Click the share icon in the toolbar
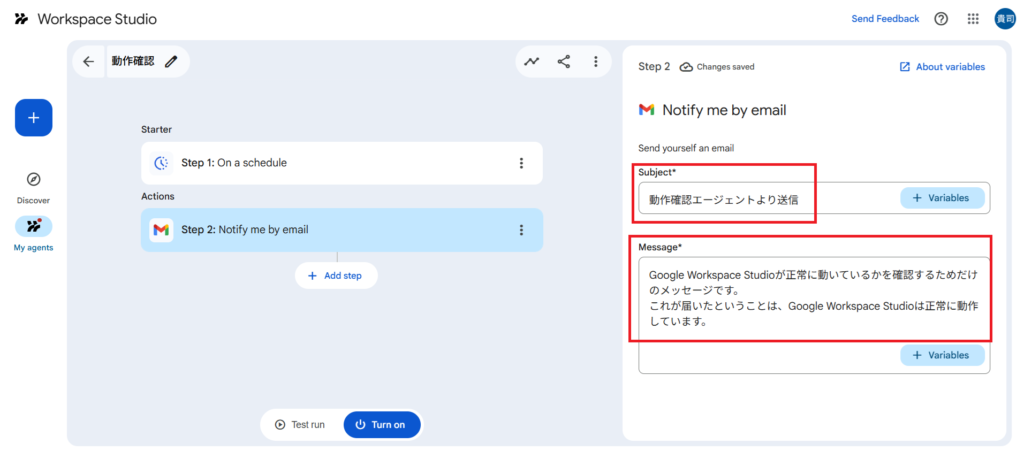 coord(564,62)
